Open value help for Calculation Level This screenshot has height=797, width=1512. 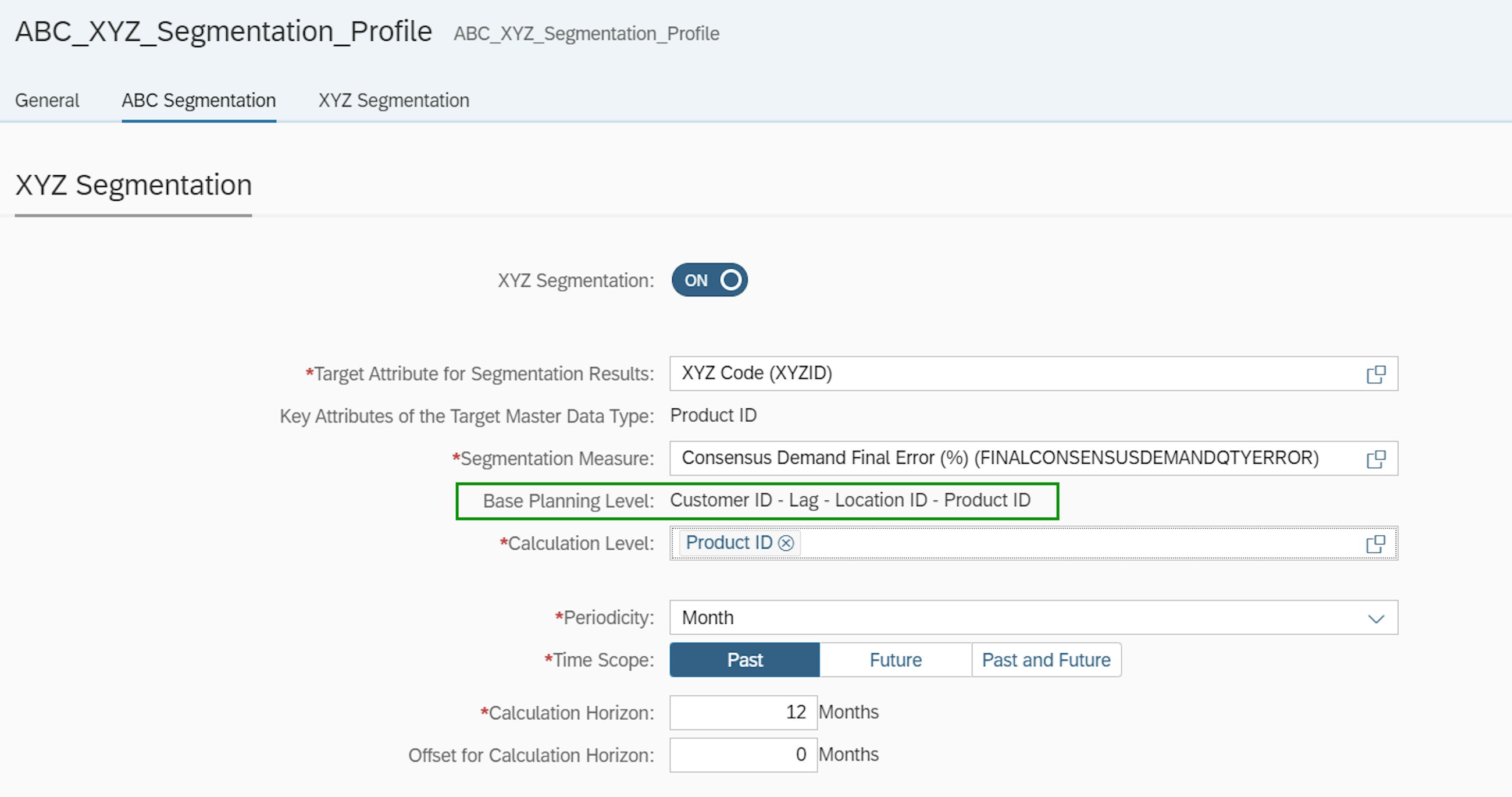pyautogui.click(x=1377, y=543)
